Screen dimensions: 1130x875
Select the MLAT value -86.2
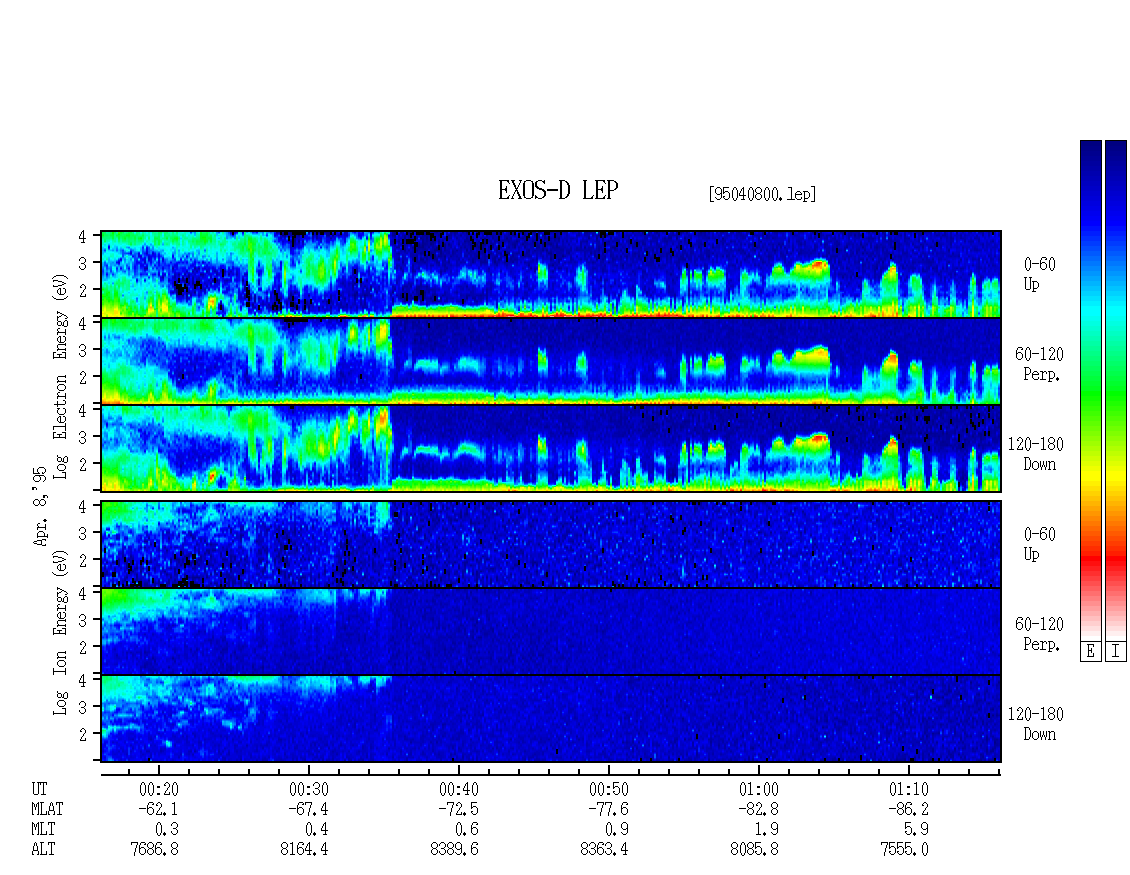908,809
